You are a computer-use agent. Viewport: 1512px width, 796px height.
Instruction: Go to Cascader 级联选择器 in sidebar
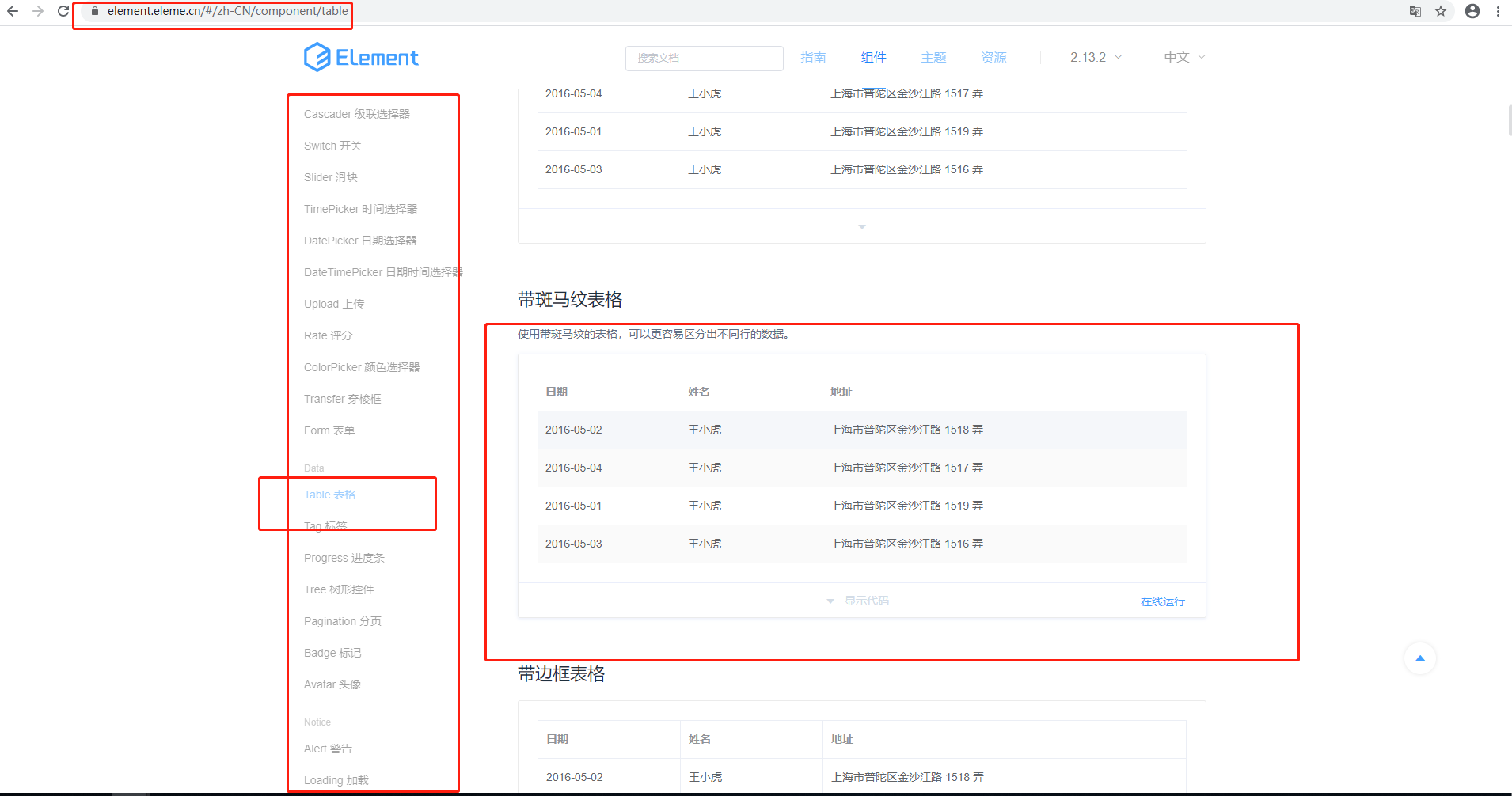[x=357, y=114]
